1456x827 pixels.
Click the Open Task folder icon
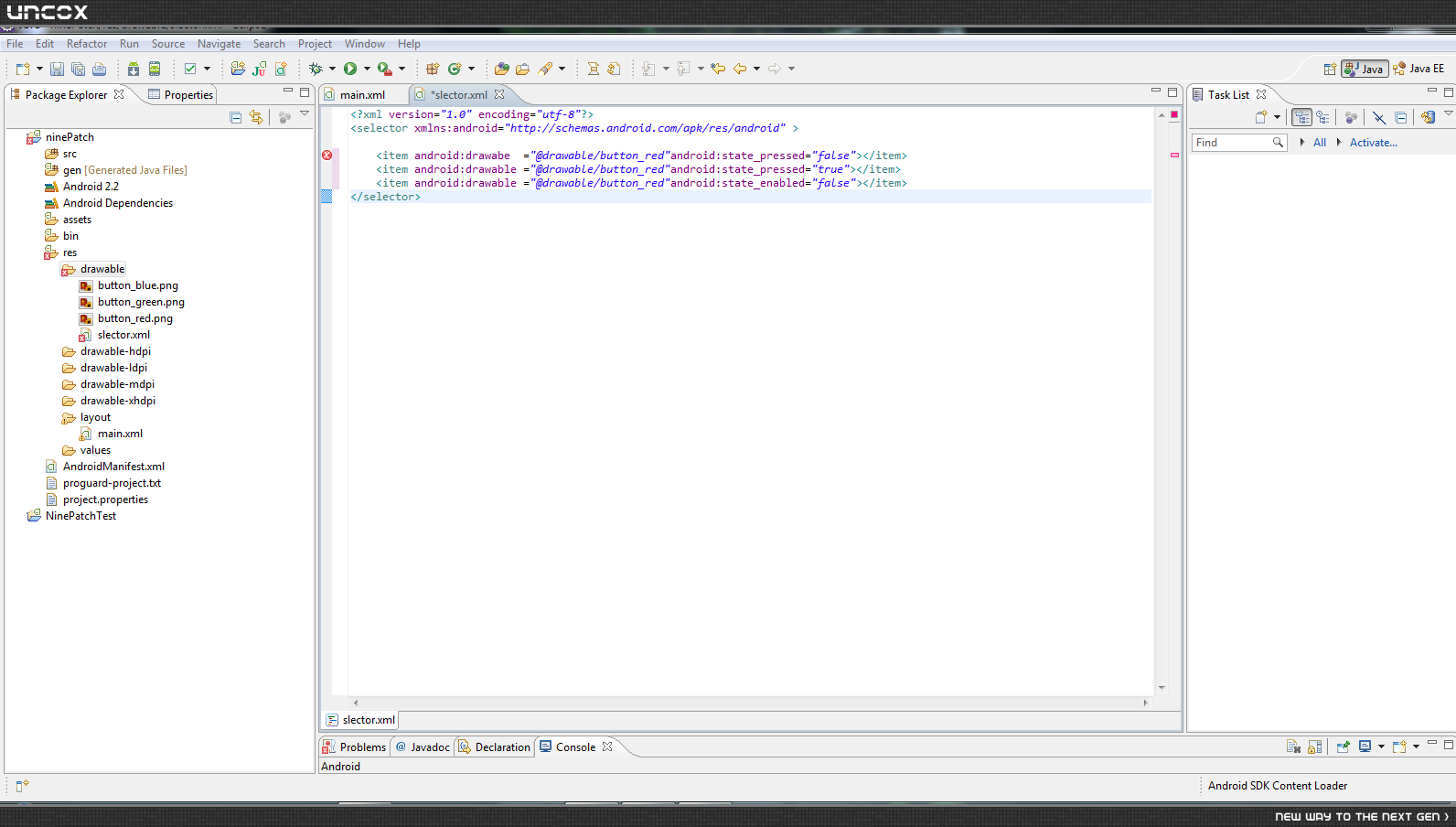[x=522, y=69]
